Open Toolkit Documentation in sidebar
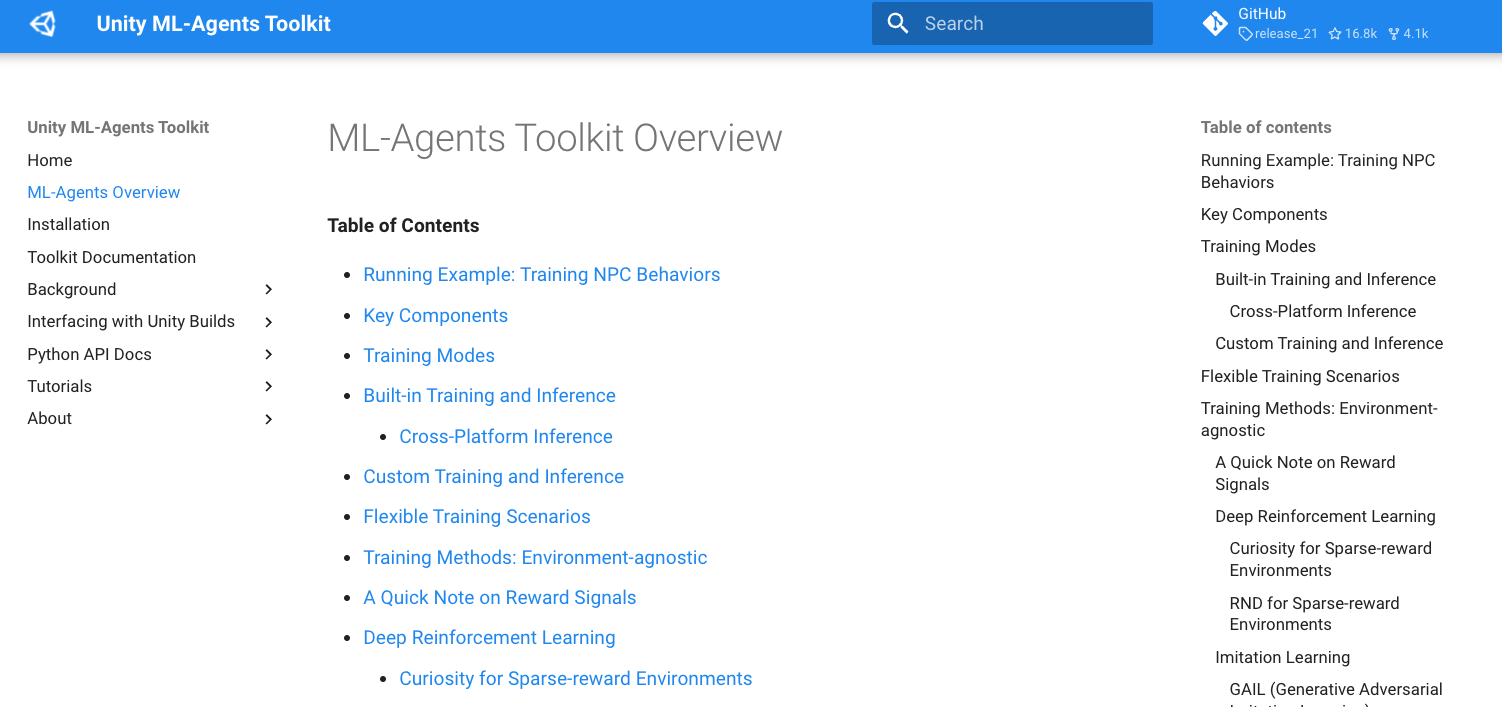The image size is (1502, 707). click(x=112, y=257)
